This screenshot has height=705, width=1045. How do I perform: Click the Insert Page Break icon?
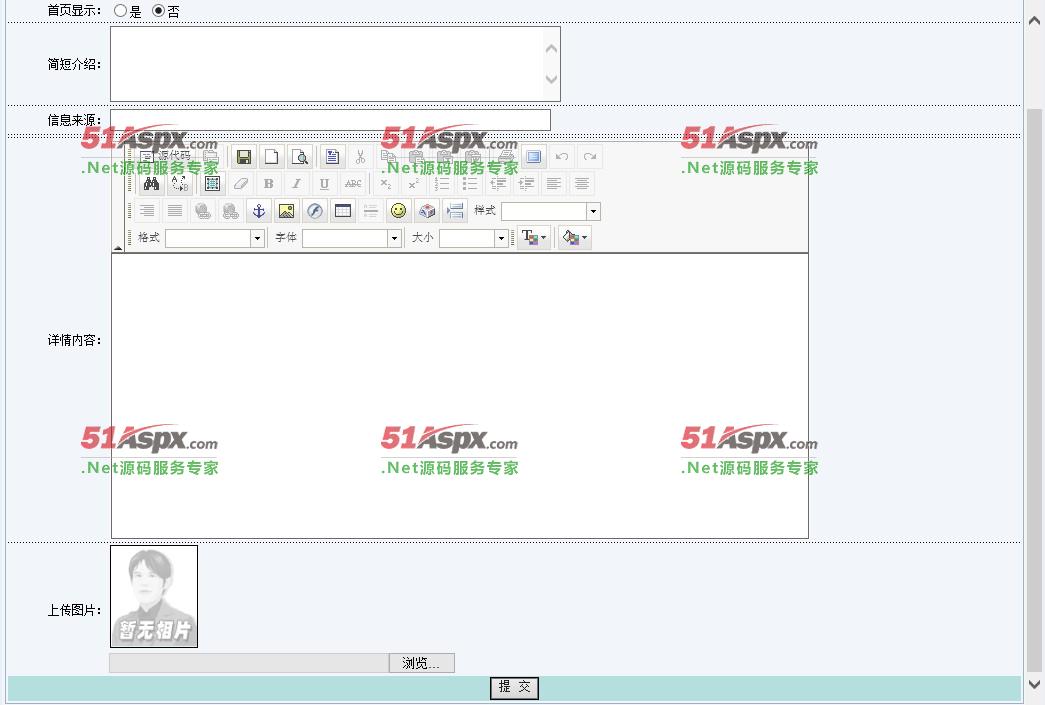(x=455, y=211)
